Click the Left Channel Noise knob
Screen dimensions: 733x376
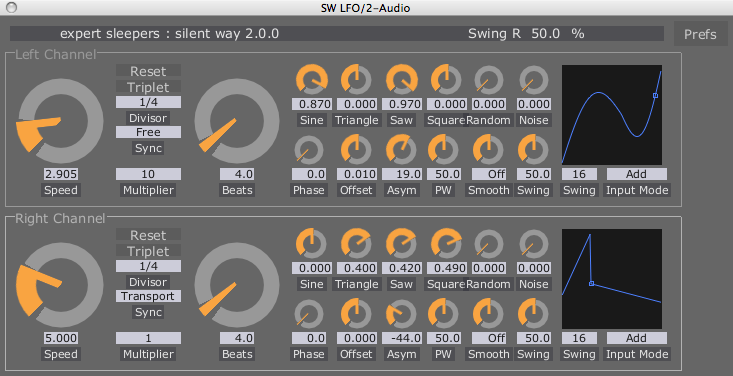[533, 80]
